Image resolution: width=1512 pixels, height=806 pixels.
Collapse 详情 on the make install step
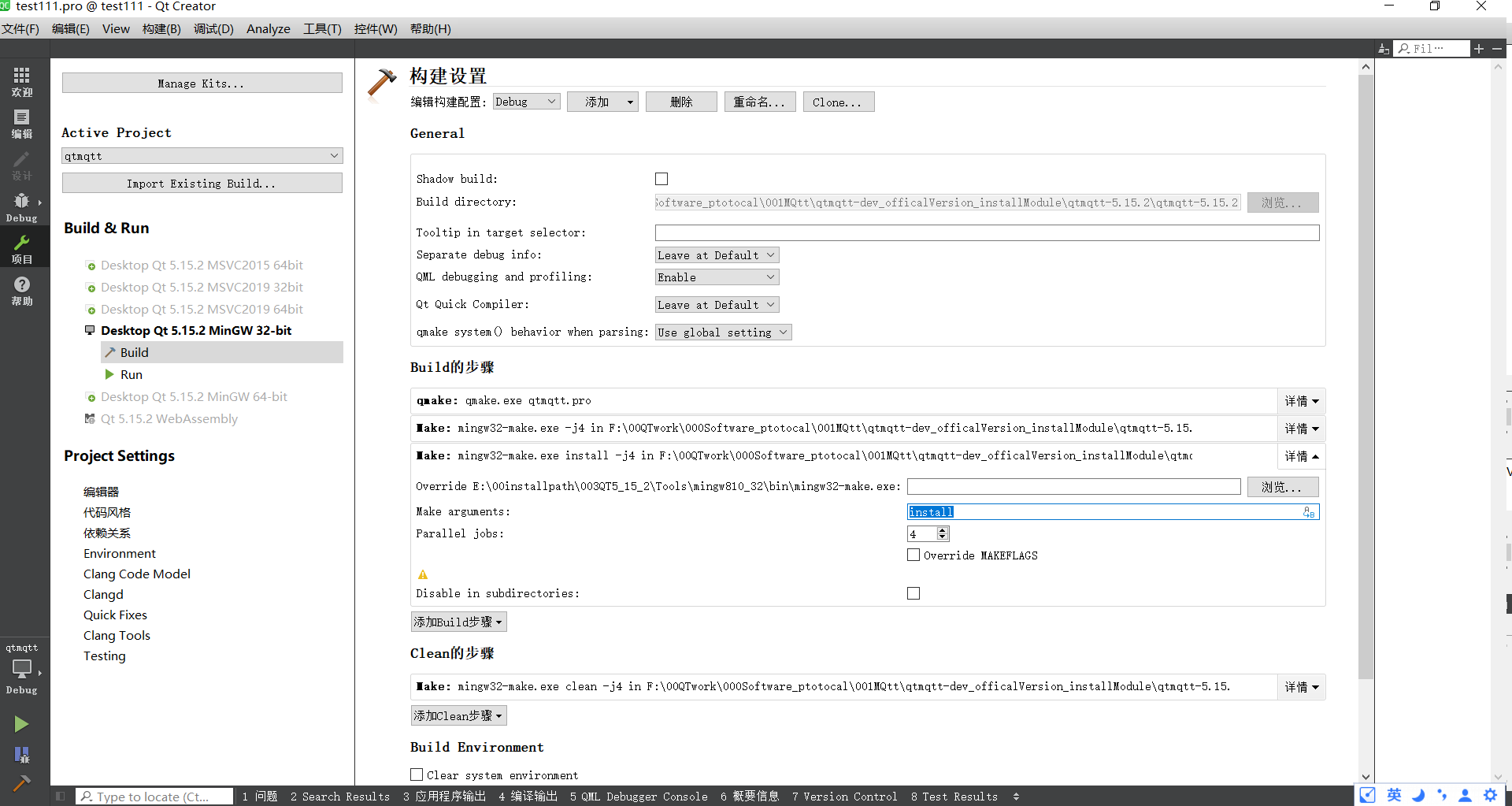(1301, 455)
